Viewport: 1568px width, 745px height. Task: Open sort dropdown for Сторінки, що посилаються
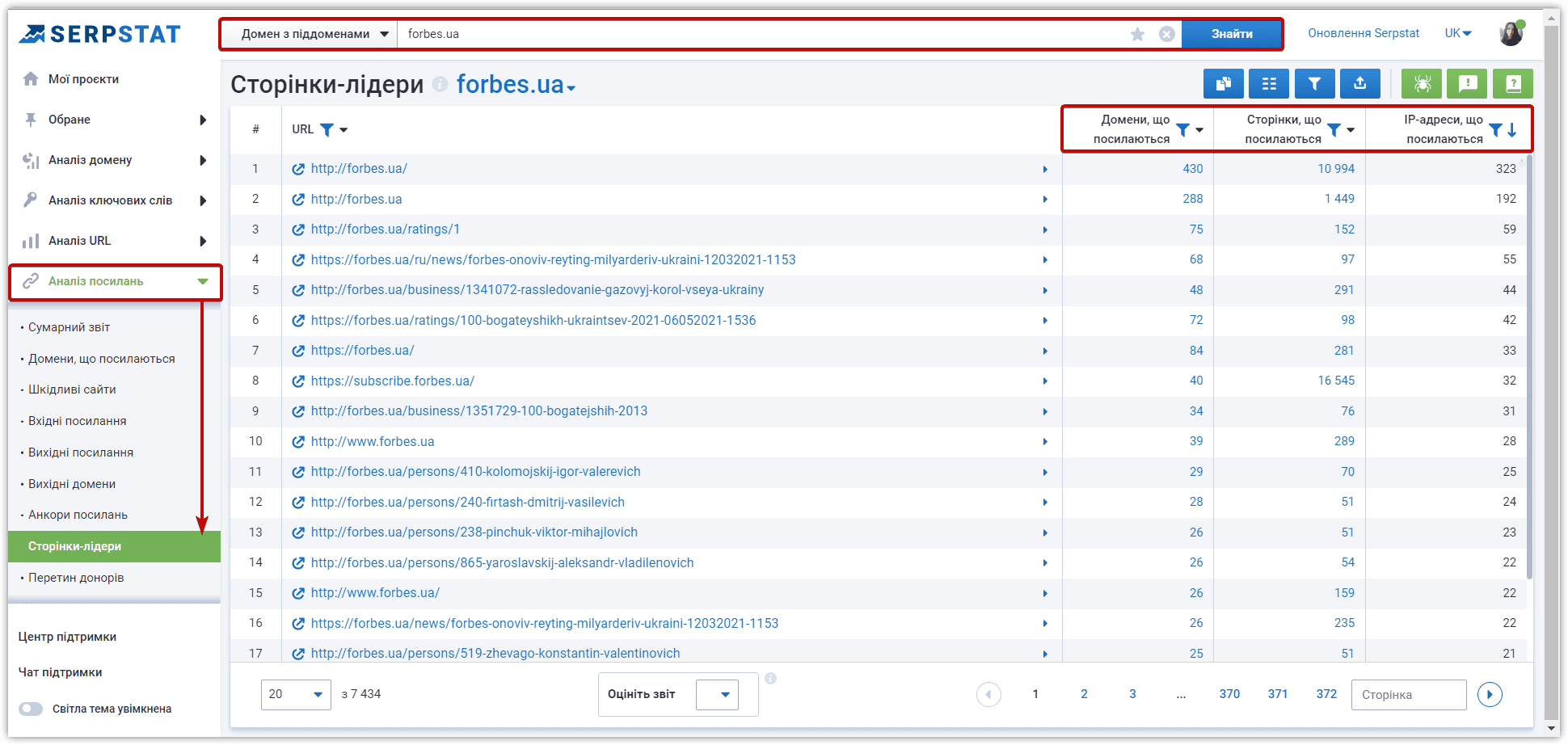(x=1351, y=129)
